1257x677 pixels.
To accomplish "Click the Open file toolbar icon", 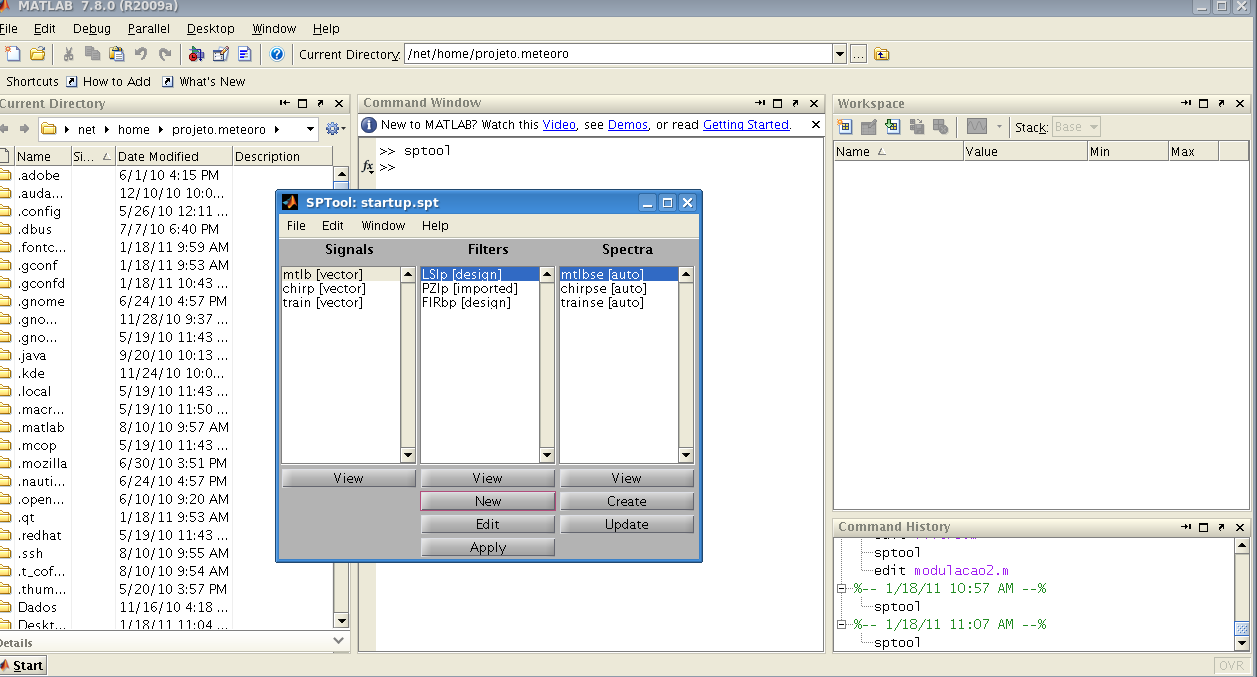I will coord(36,54).
